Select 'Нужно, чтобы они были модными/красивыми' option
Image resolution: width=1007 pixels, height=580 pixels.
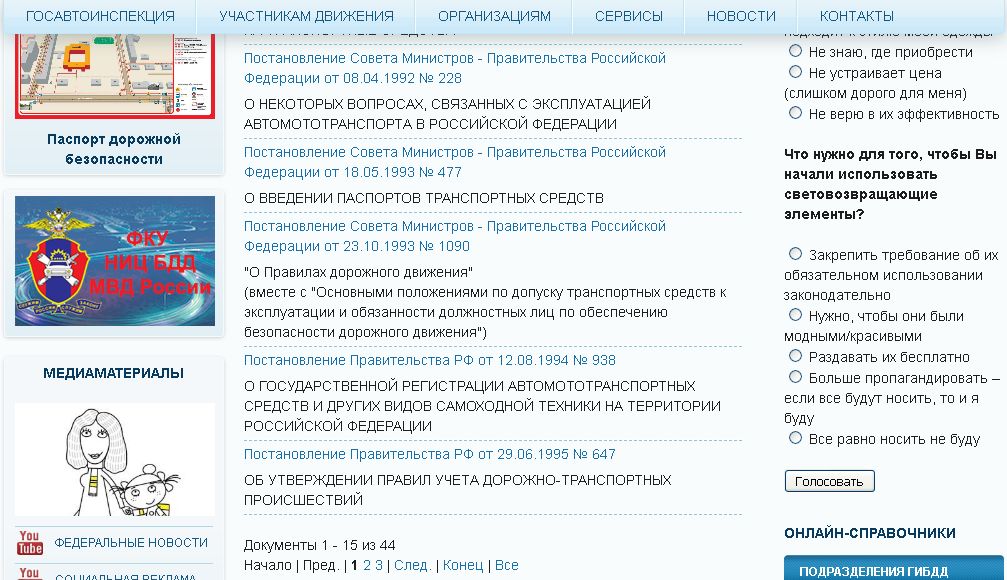click(x=796, y=315)
